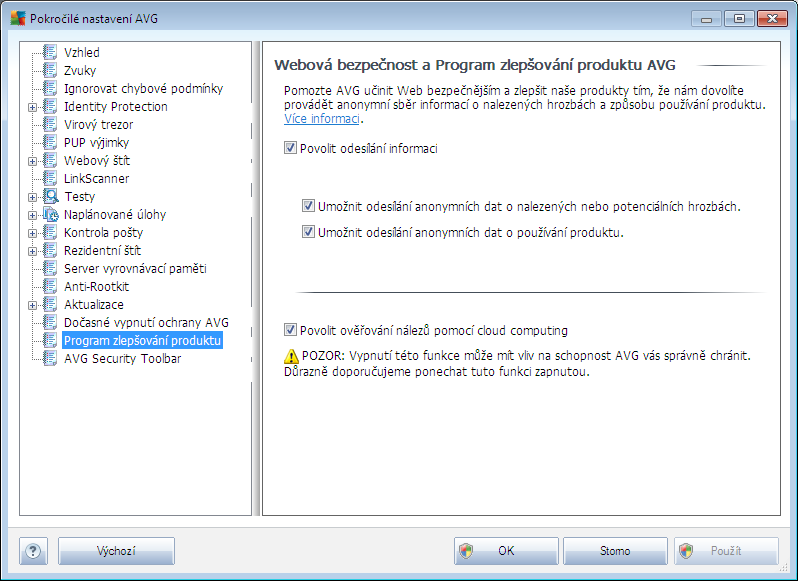
Task: Click the Rezidentní štít item icon
Action: 50,251
